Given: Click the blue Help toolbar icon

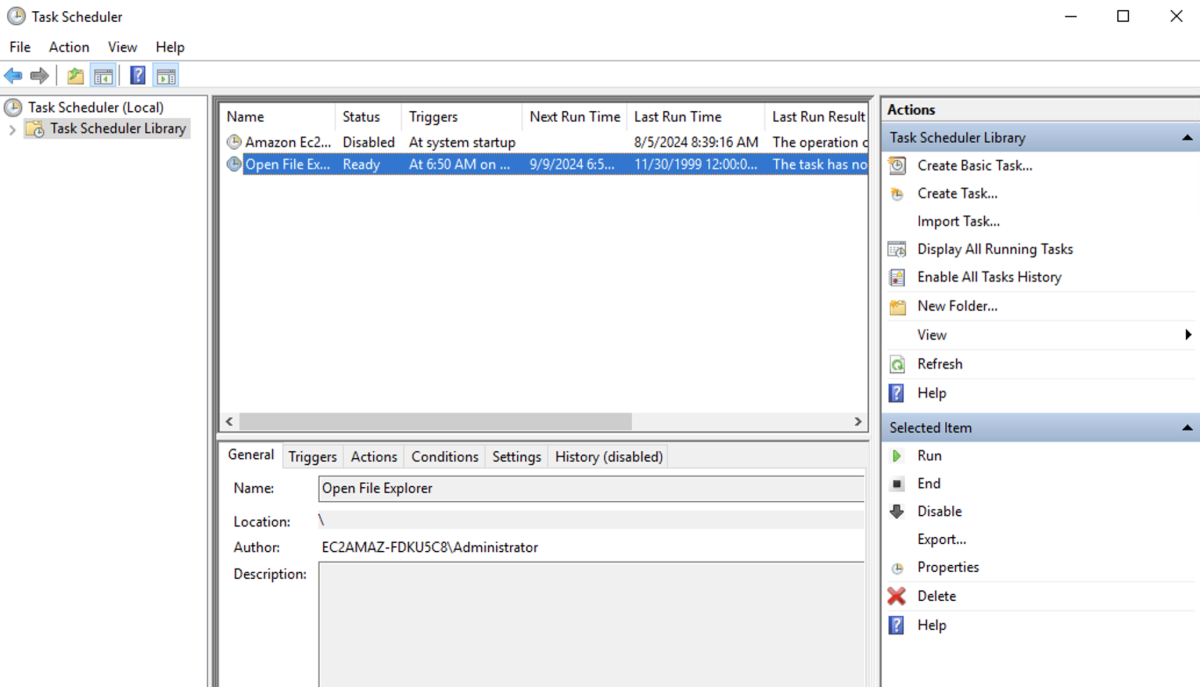Looking at the screenshot, I should (138, 76).
